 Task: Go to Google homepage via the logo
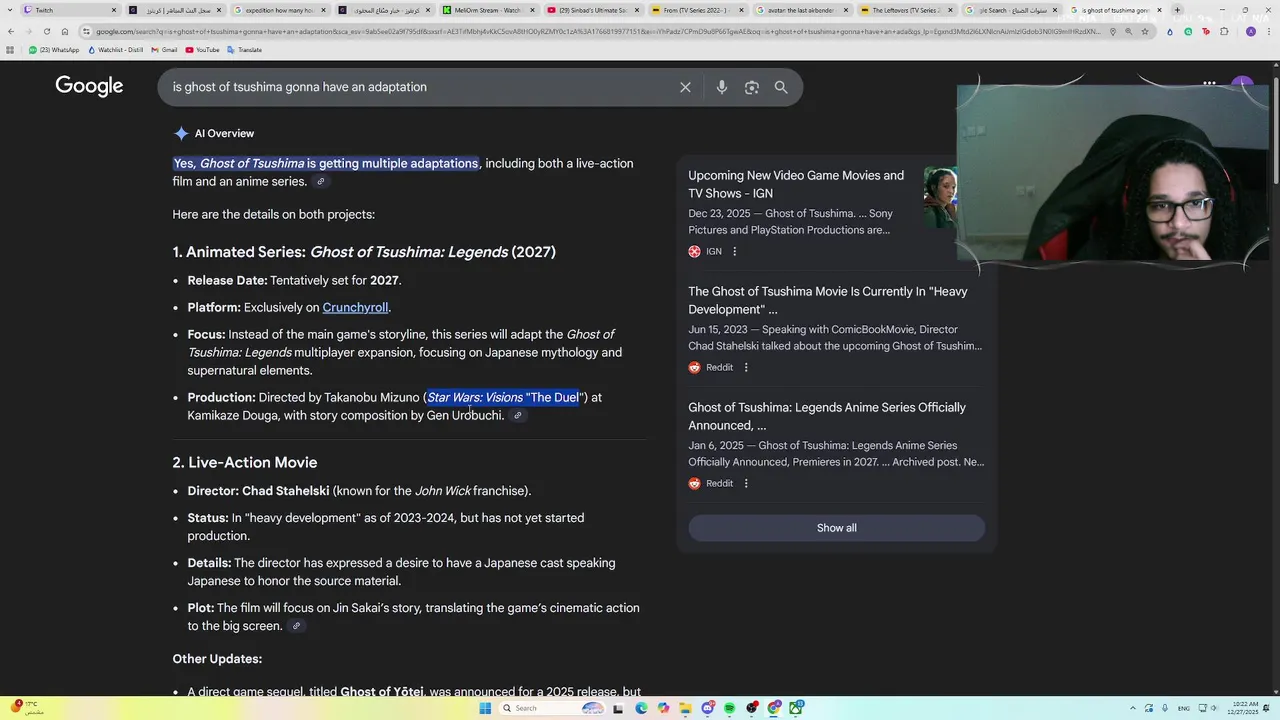[x=89, y=86]
